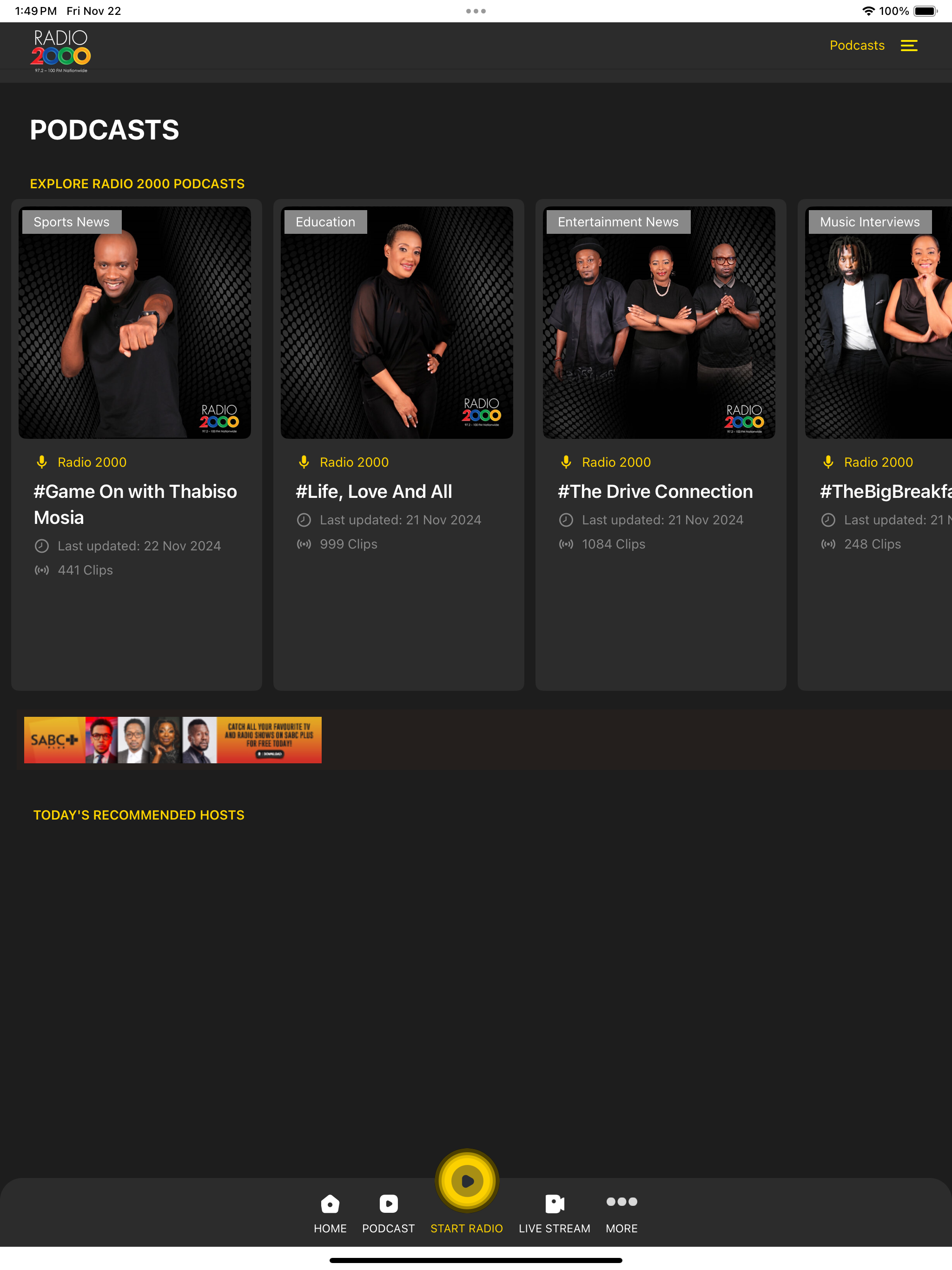Screen dimensions: 952x1270
Task: Tap the Live Stream camera icon
Action: pos(555,1204)
